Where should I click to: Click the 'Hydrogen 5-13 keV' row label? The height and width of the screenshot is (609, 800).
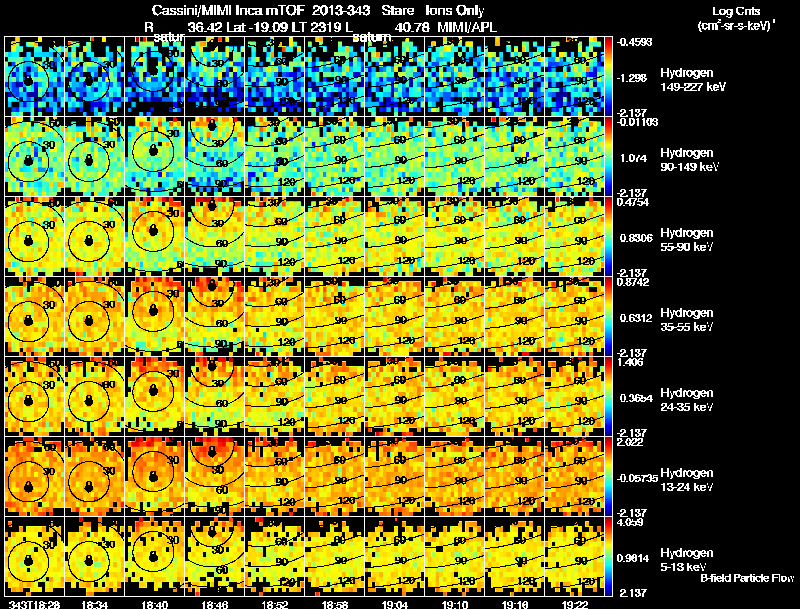coord(687,560)
